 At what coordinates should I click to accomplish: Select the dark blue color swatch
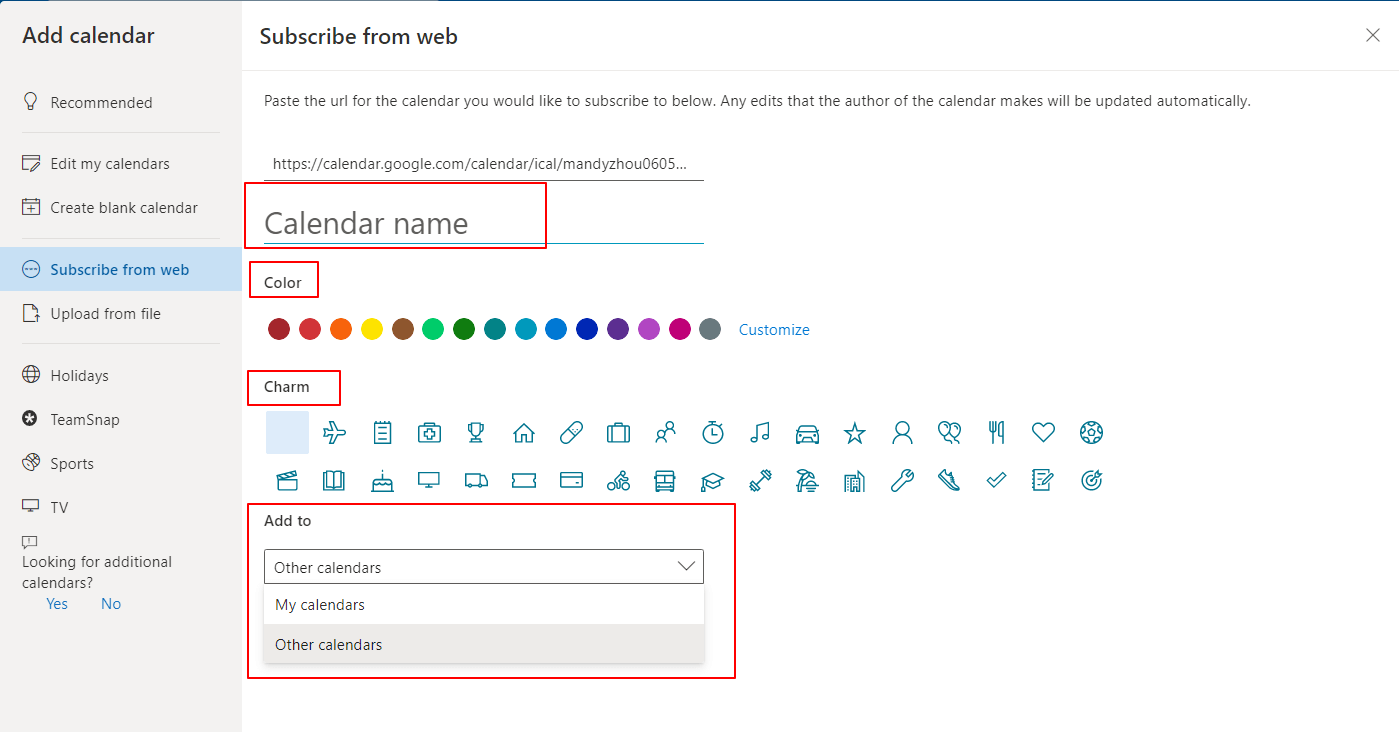[x=587, y=329]
